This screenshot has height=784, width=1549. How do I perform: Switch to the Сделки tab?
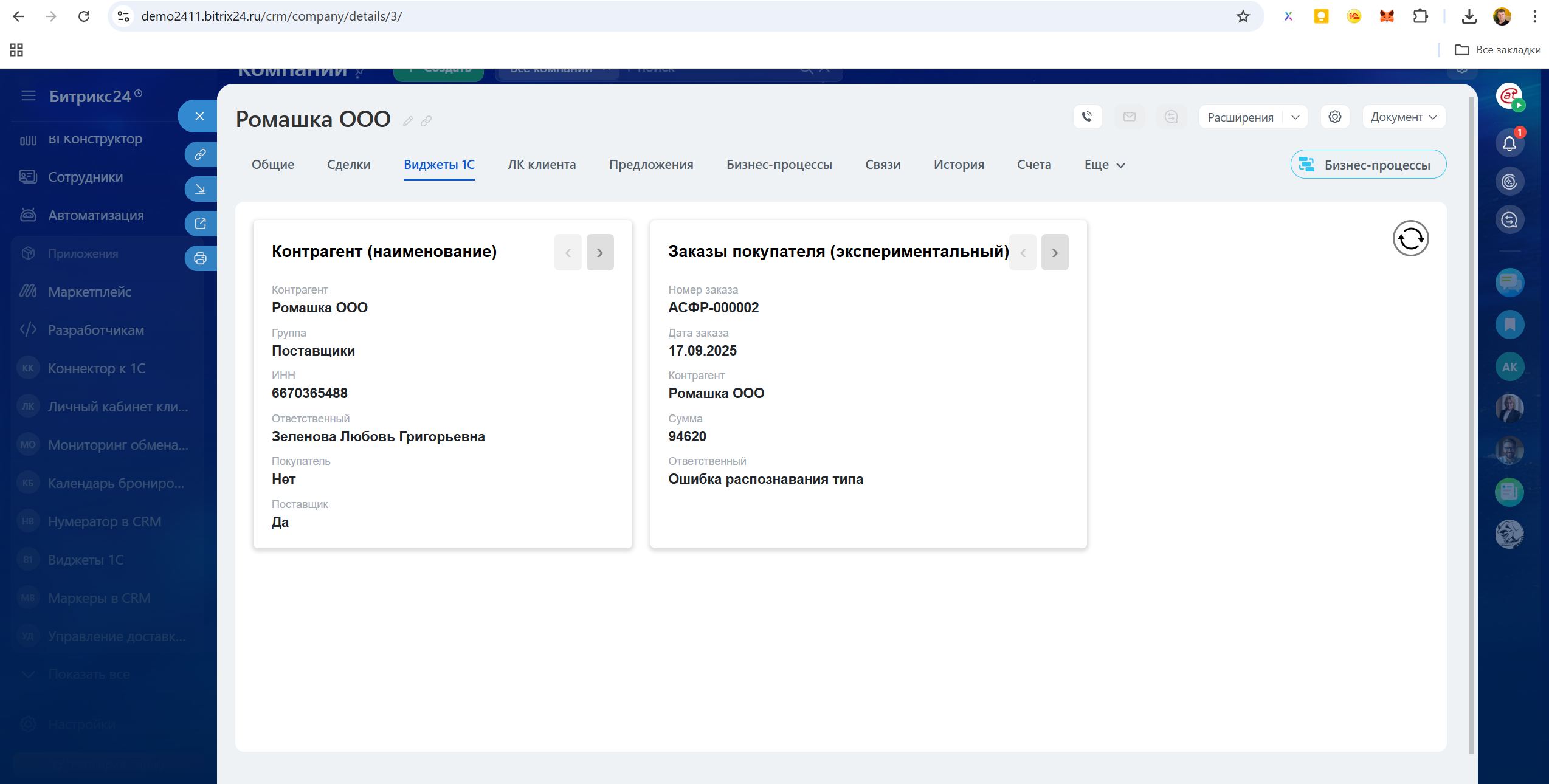click(348, 165)
